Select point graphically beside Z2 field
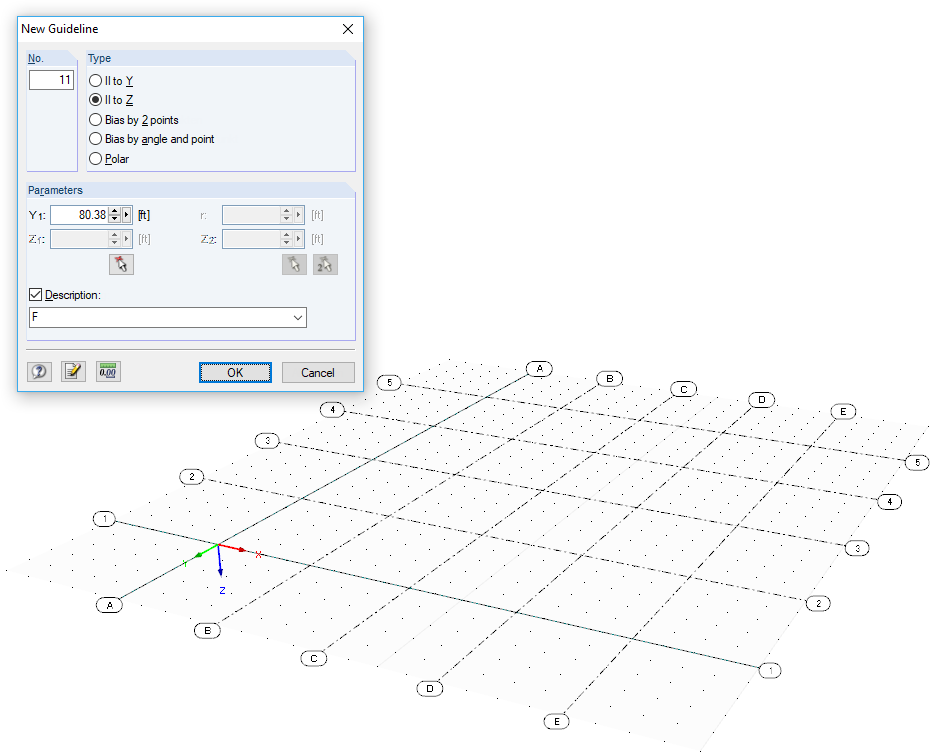The width and height of the screenshot is (930, 752). [x=294, y=264]
